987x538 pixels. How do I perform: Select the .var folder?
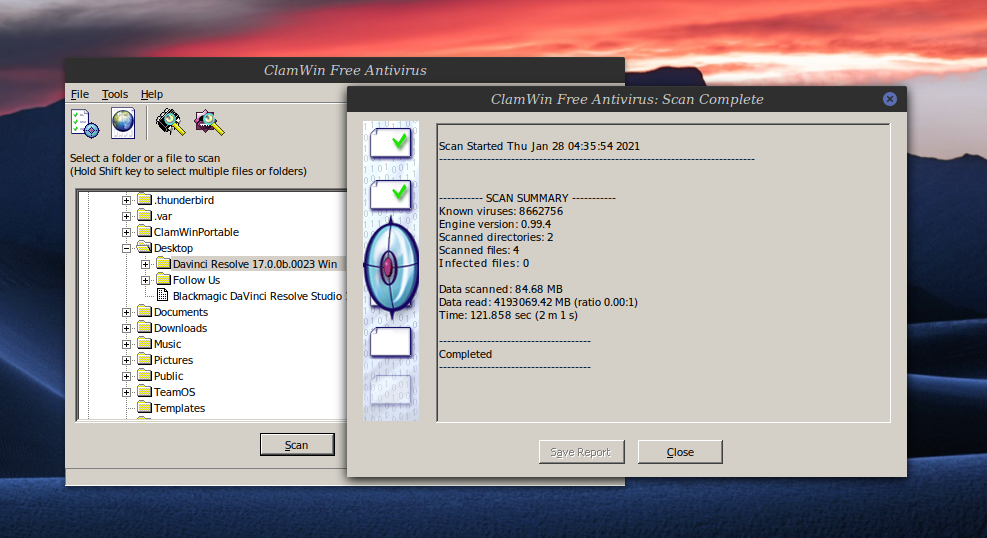pos(163,216)
